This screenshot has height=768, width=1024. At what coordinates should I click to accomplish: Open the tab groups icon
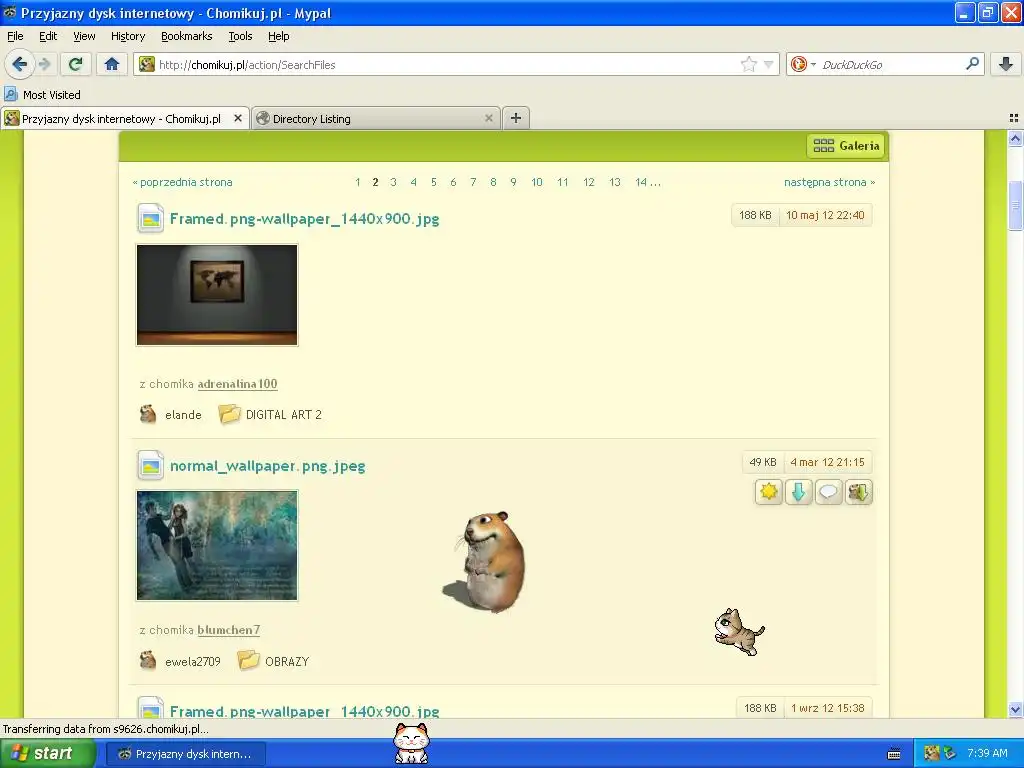[1014, 118]
